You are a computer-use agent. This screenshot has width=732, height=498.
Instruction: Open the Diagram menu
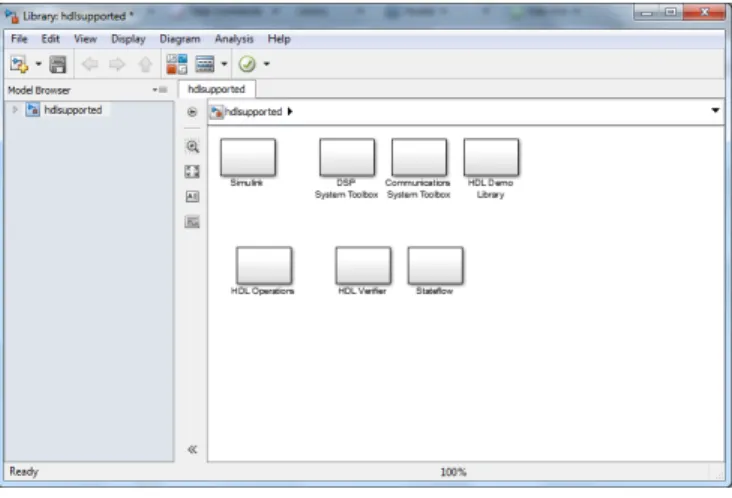[180, 39]
